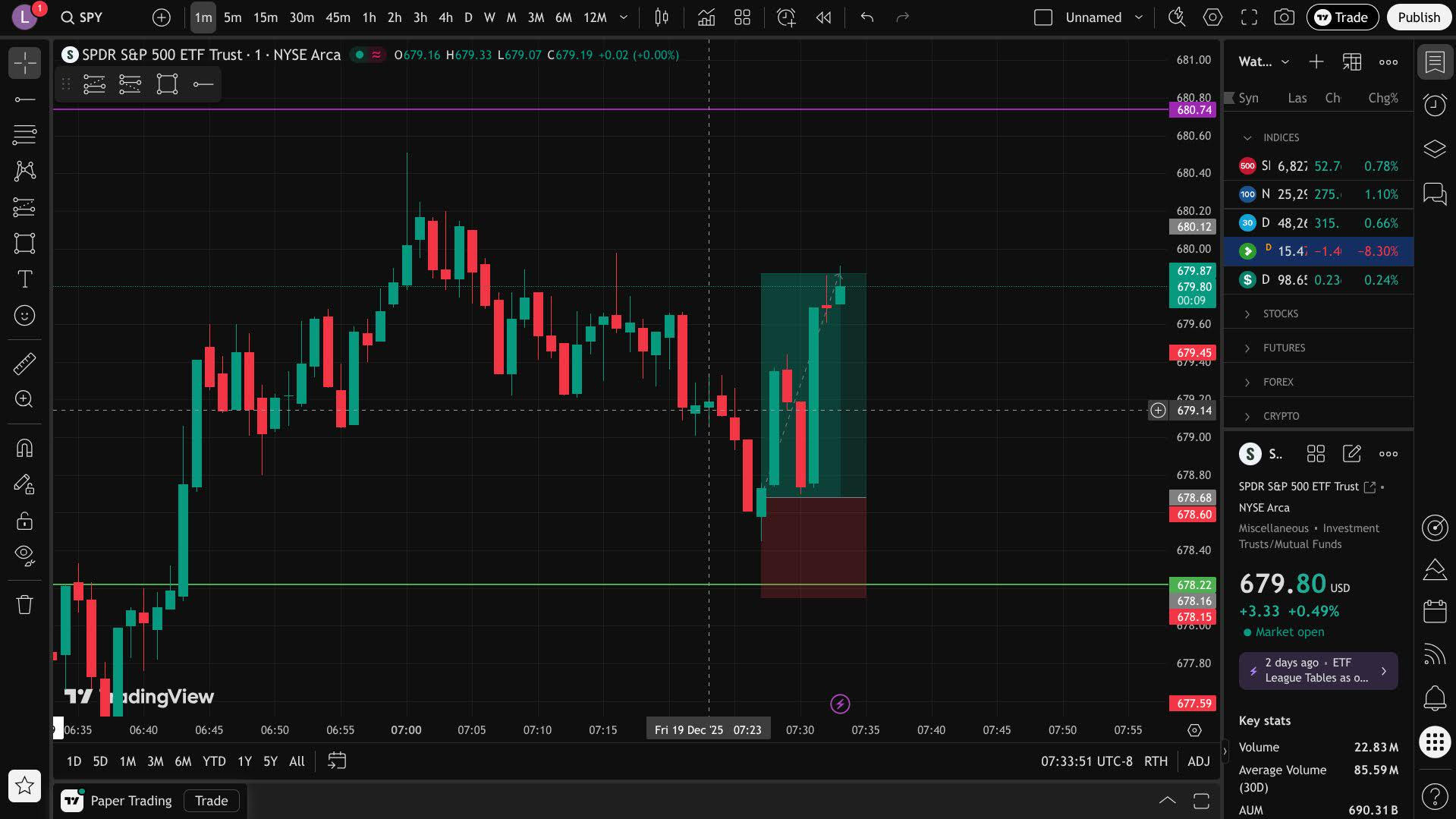Remove objects with trash icon

25,605
